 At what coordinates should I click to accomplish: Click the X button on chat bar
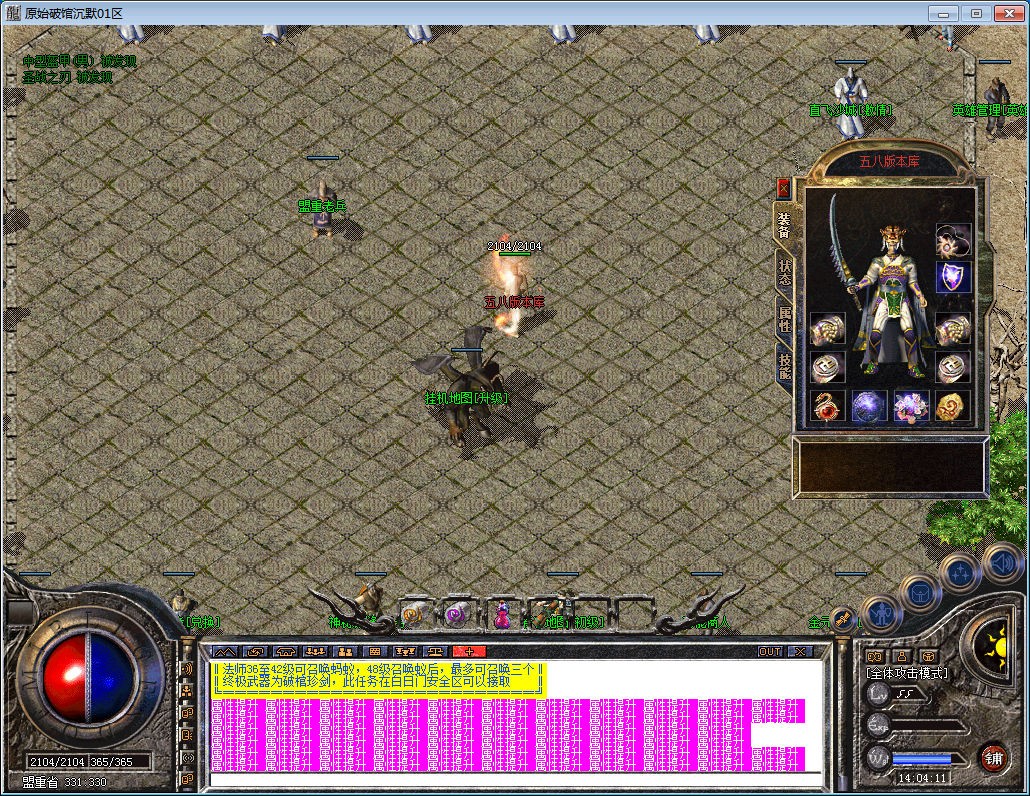(x=800, y=652)
